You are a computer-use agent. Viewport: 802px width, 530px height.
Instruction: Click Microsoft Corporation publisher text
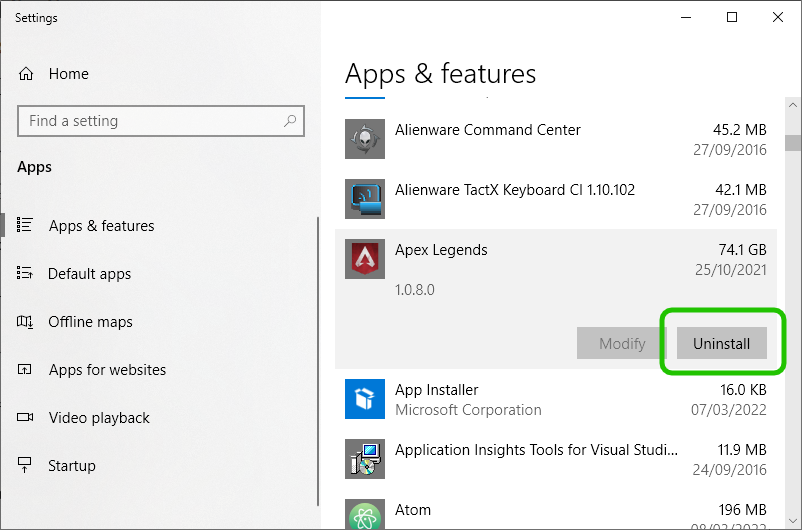pyautogui.click(x=468, y=410)
